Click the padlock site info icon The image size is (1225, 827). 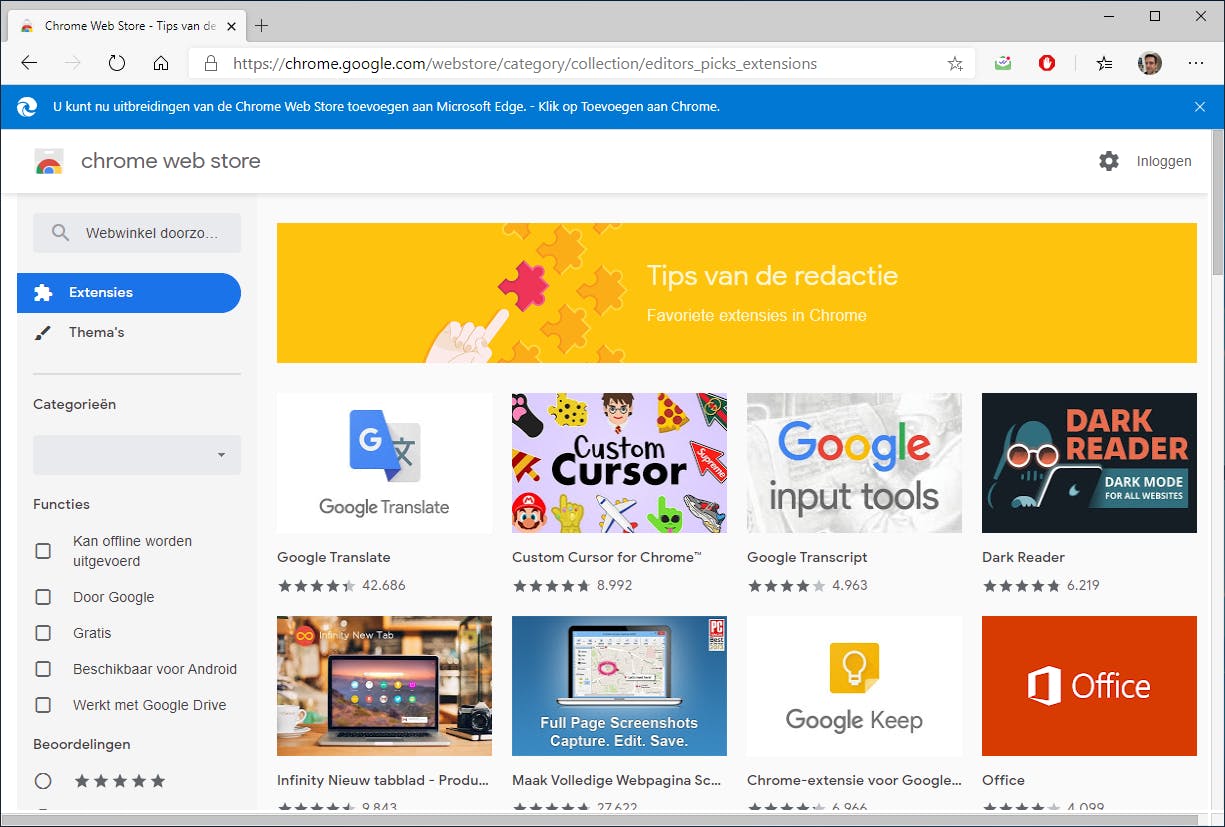pos(210,63)
